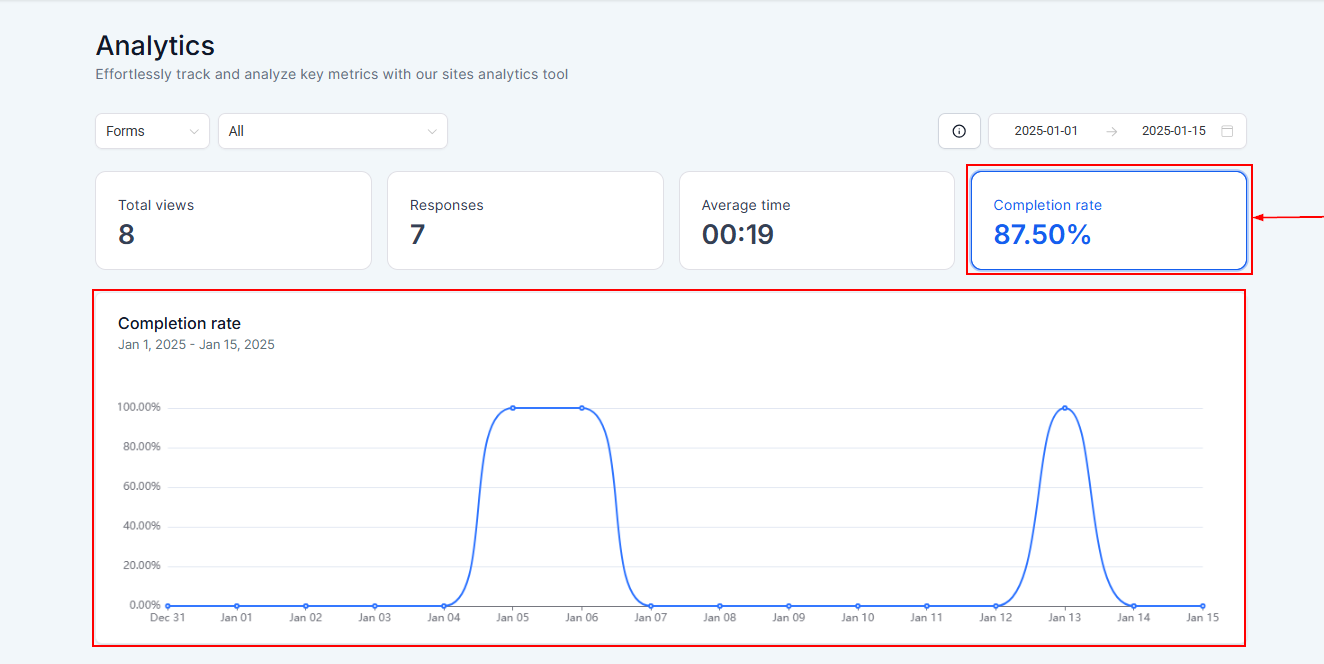
Task: Click the arrow between the date fields
Action: coord(1111,131)
